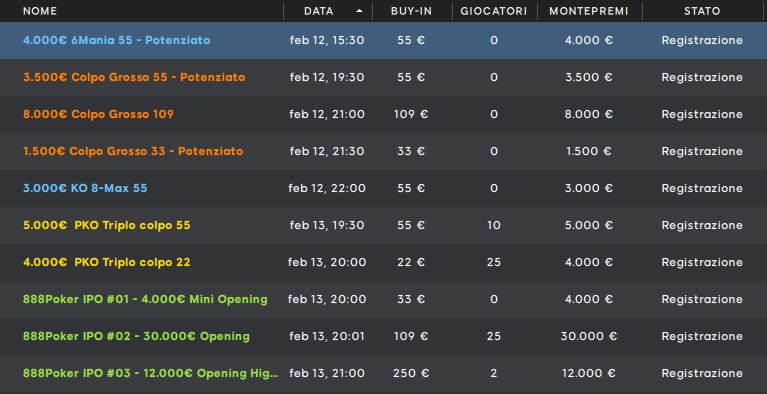The image size is (767, 394).
Task: Sort tournaments by NOME column
Action: coord(40,11)
